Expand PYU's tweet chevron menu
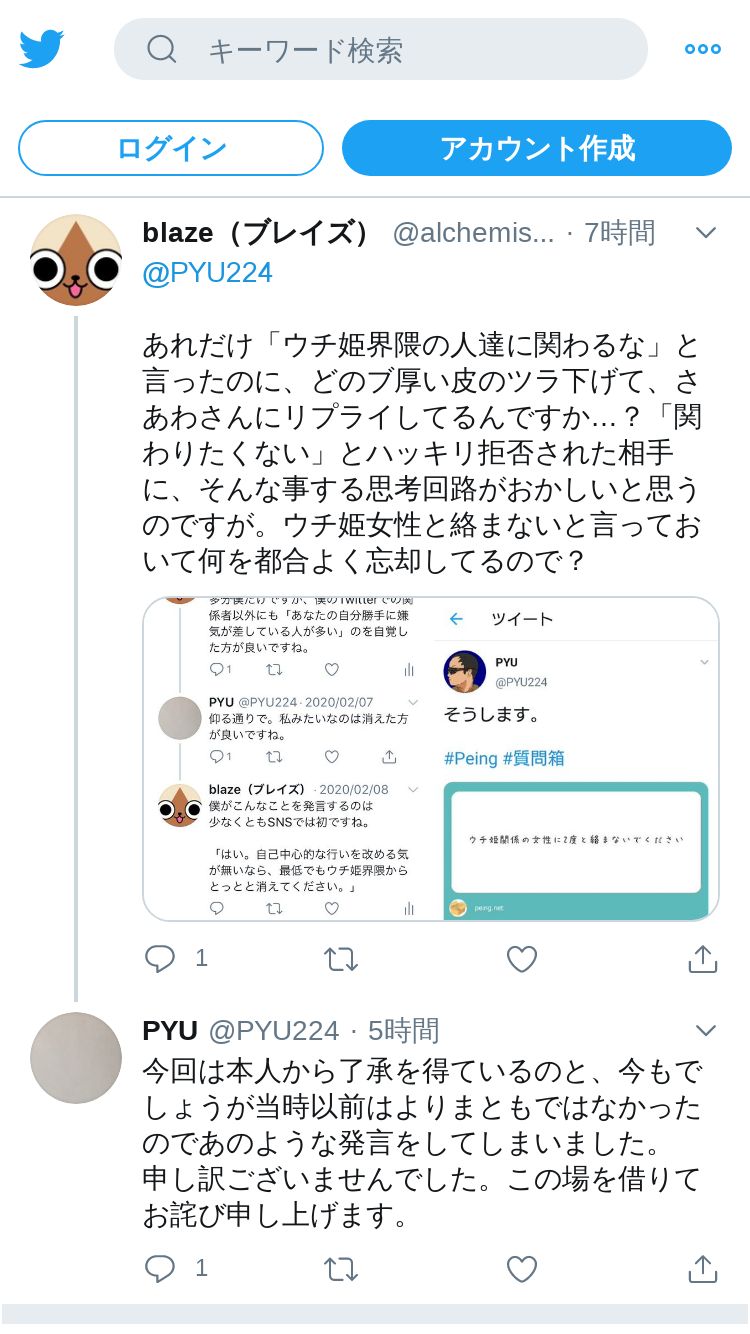 click(706, 1030)
